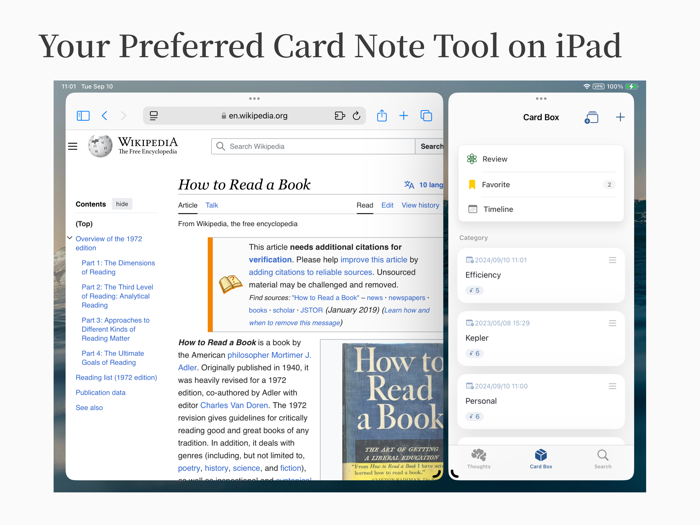Screen dimensions: 700x525
Task: Click the Wikipedia globe logo
Action: [x=100, y=146]
